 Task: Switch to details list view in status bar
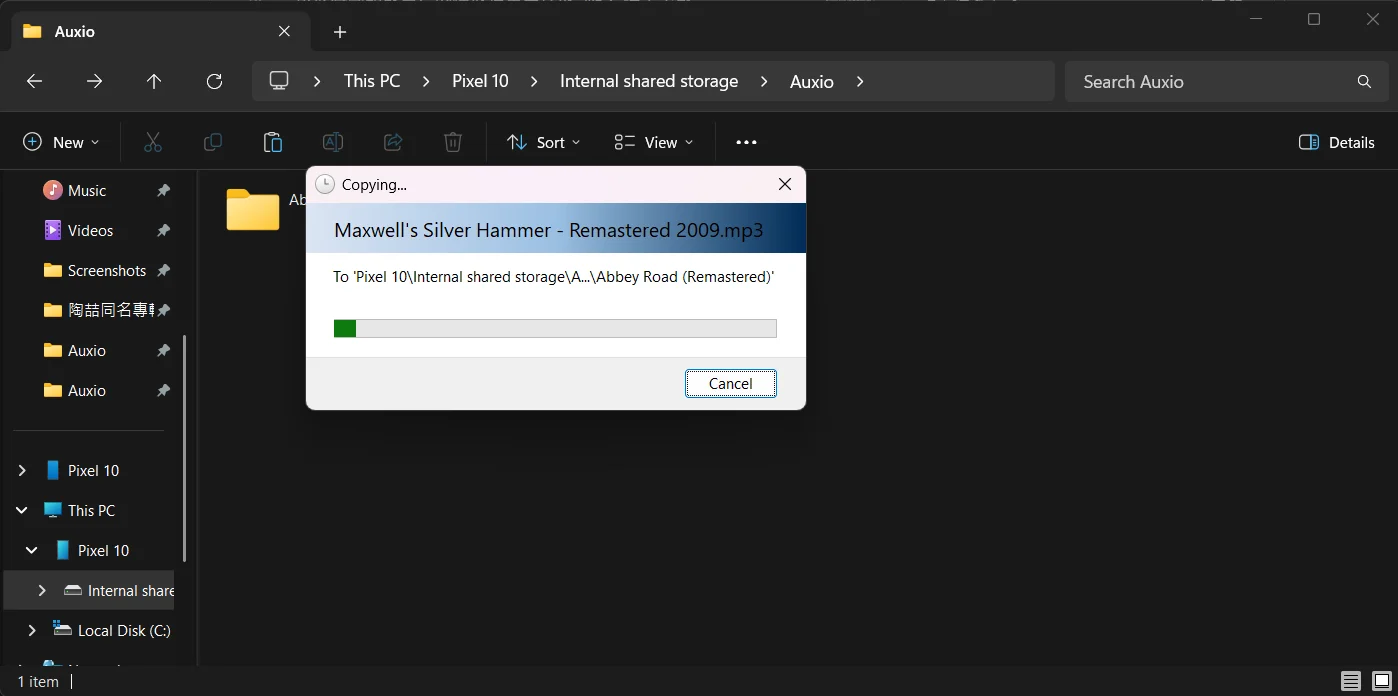(x=1351, y=682)
